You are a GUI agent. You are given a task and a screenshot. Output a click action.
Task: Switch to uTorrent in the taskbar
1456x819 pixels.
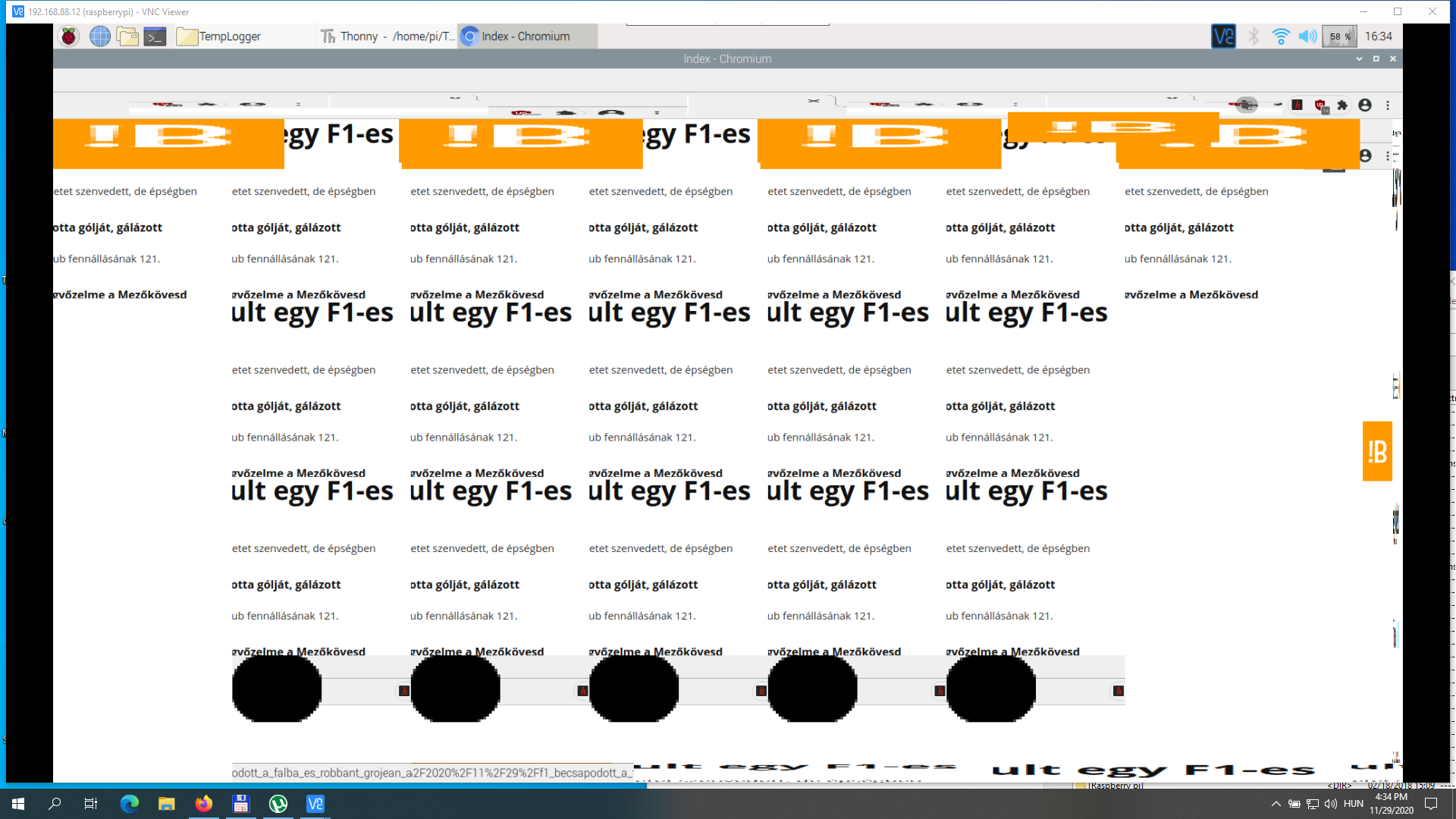tap(278, 804)
